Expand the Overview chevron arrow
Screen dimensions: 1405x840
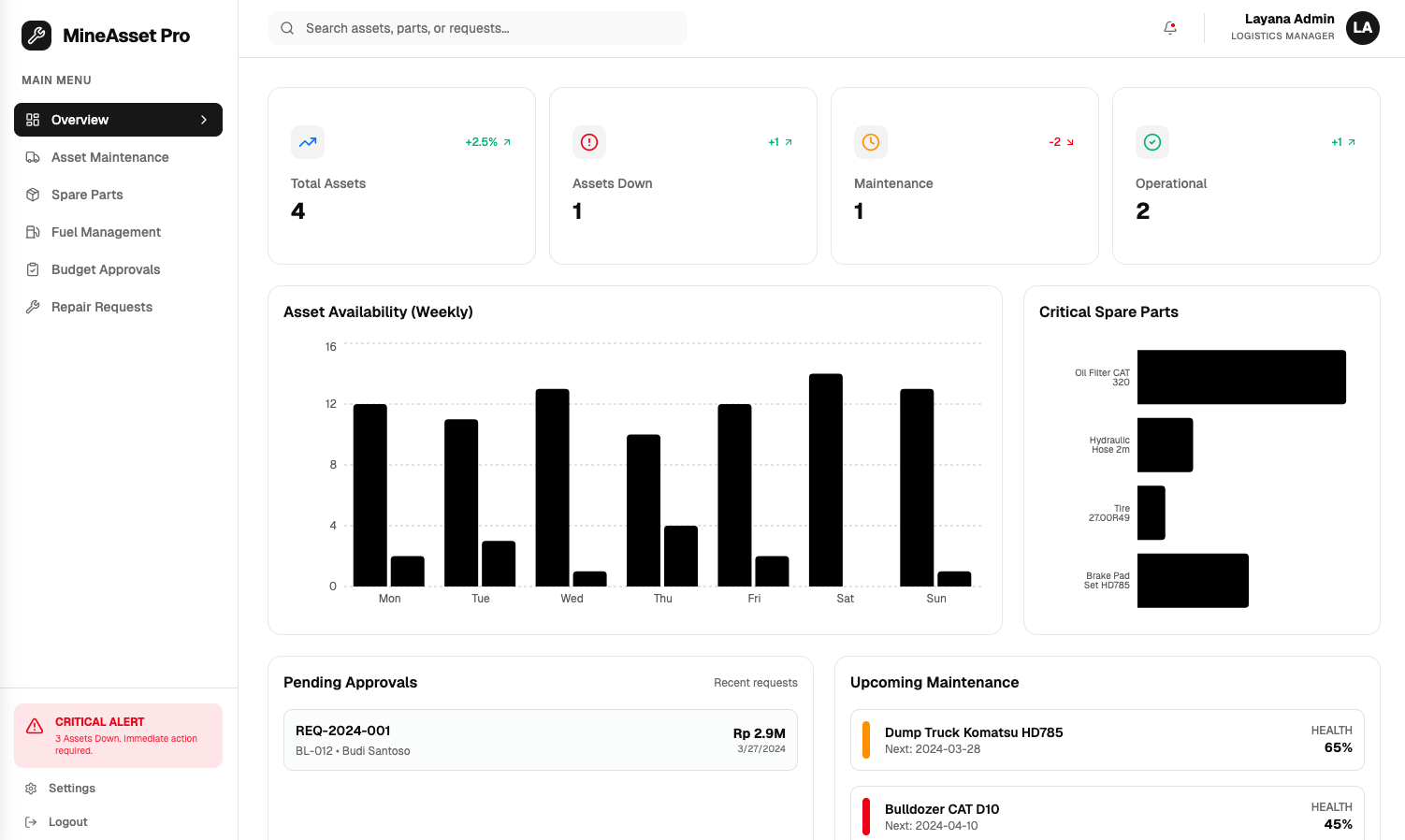[204, 120]
